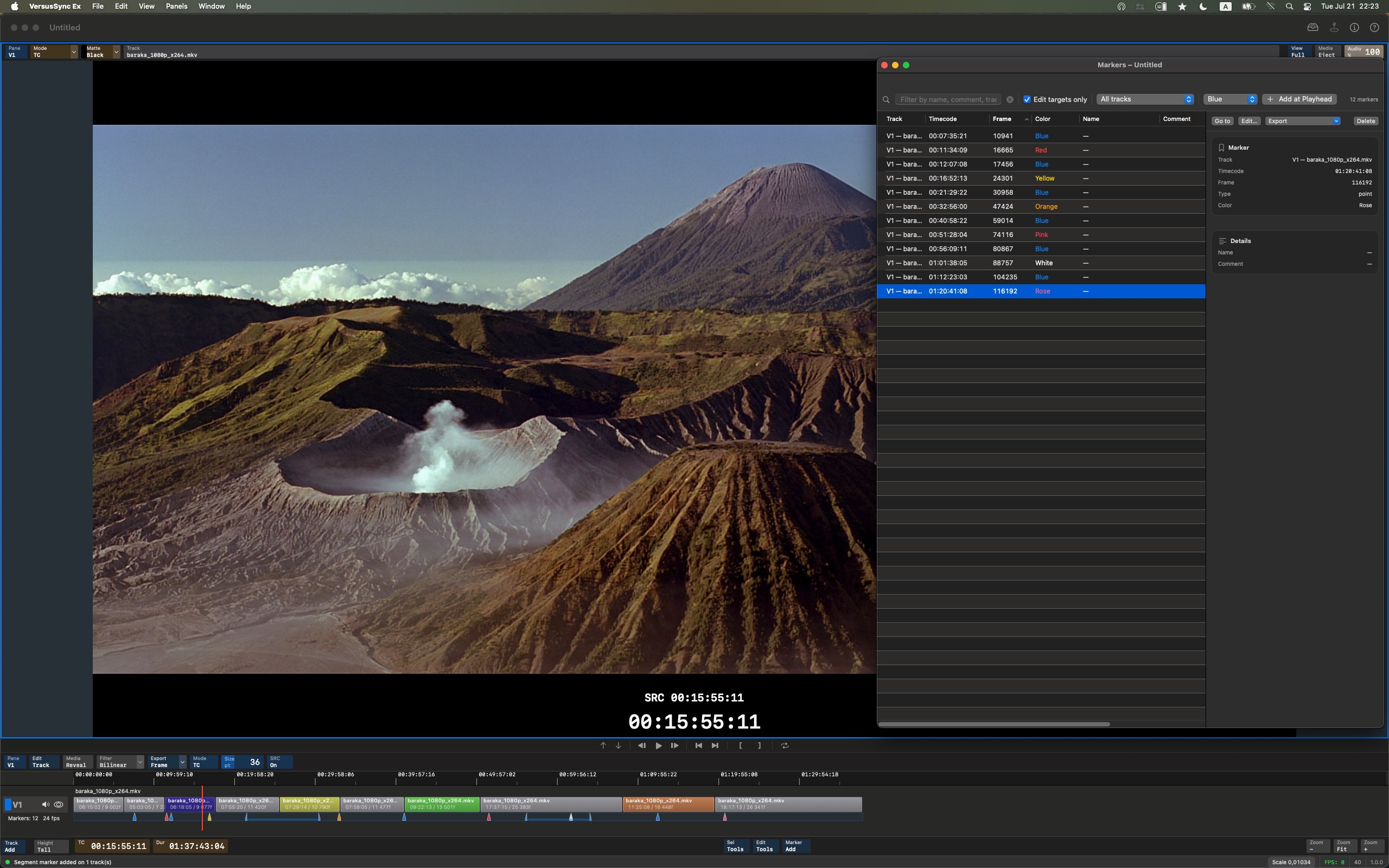Toggle loop playback icon
1389x868 pixels.
(785, 745)
